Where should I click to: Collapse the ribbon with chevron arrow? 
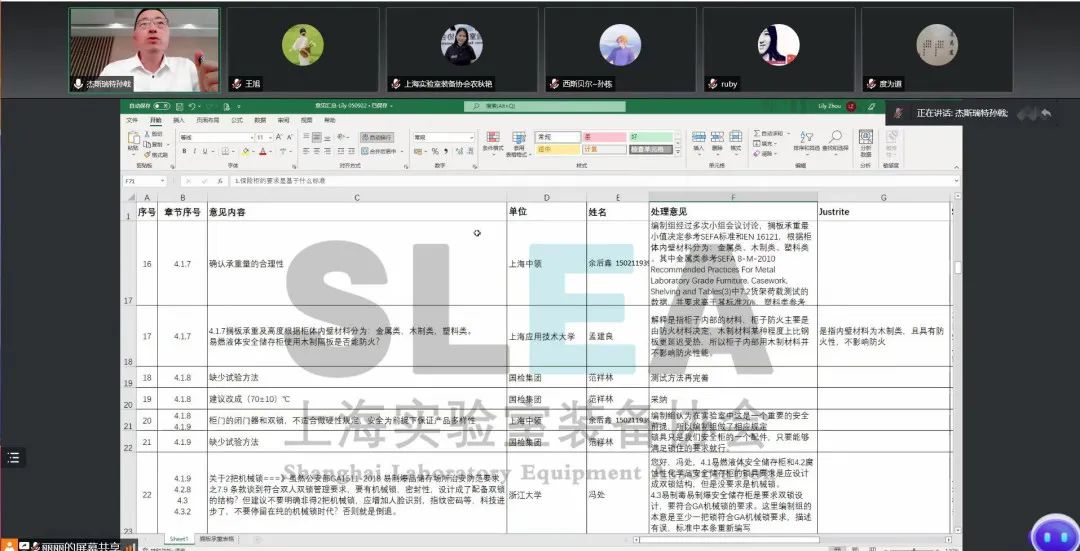(956, 167)
